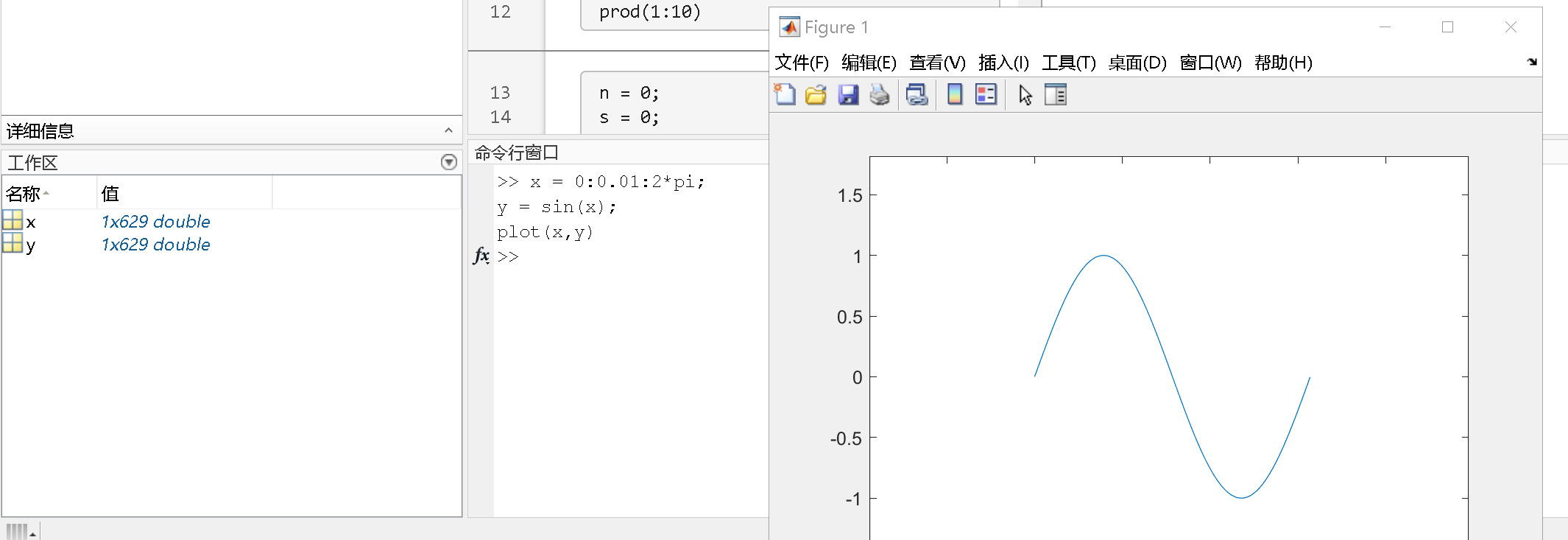
Task: Open the Property Inspector icon
Action: tap(1056, 94)
